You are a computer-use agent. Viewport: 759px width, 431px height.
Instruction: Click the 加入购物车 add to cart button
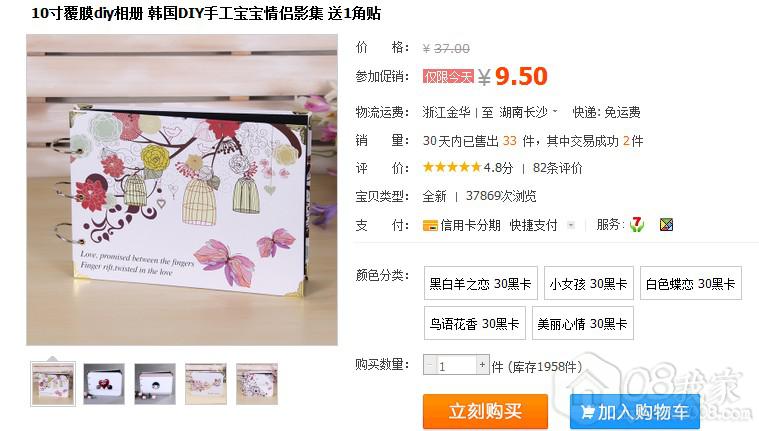pyautogui.click(x=635, y=412)
